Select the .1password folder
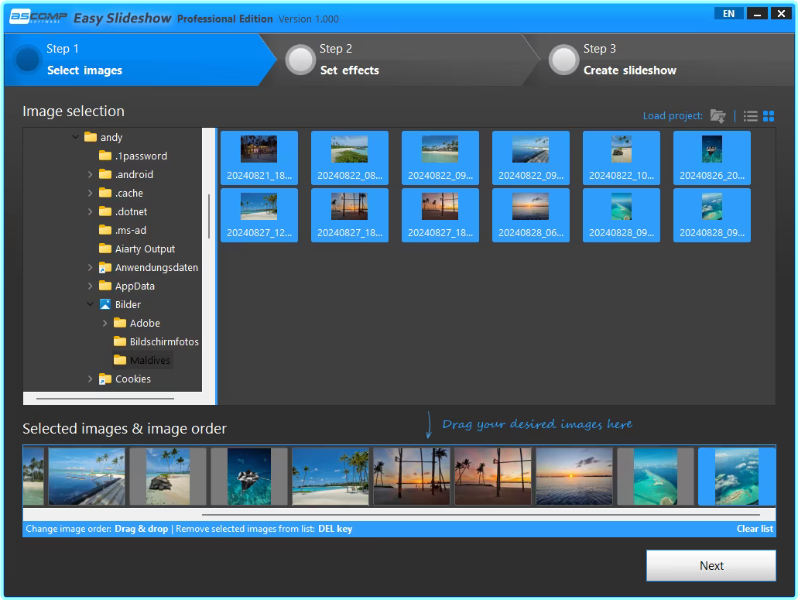Image resolution: width=798 pixels, height=600 pixels. point(140,156)
